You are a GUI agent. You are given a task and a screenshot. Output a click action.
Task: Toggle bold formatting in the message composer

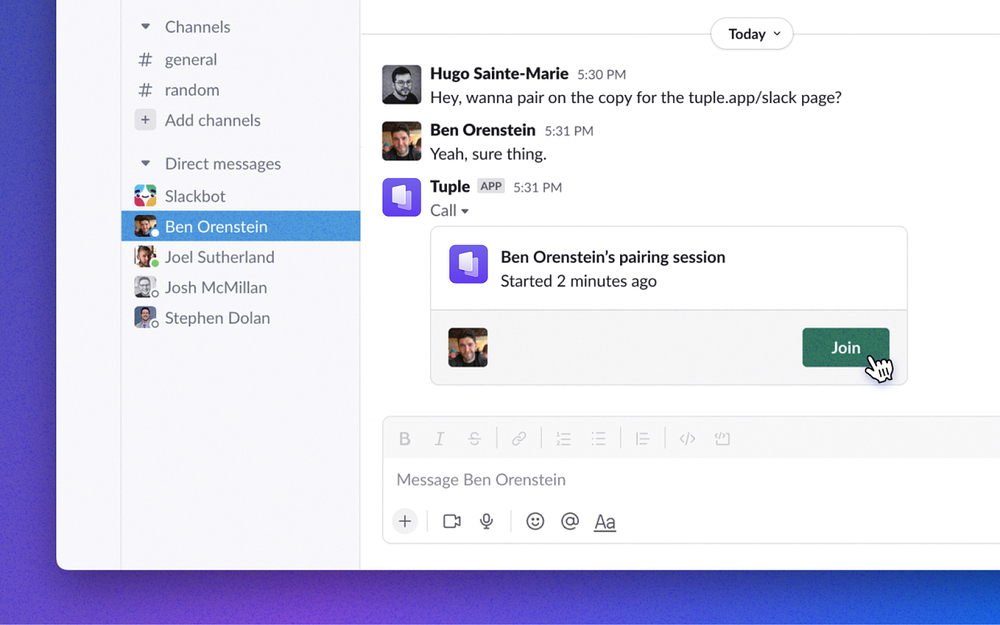pos(404,439)
